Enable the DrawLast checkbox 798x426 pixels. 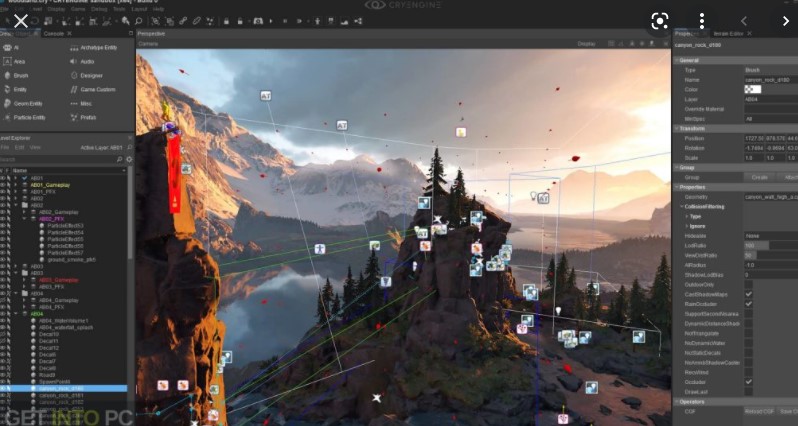[x=749, y=392]
